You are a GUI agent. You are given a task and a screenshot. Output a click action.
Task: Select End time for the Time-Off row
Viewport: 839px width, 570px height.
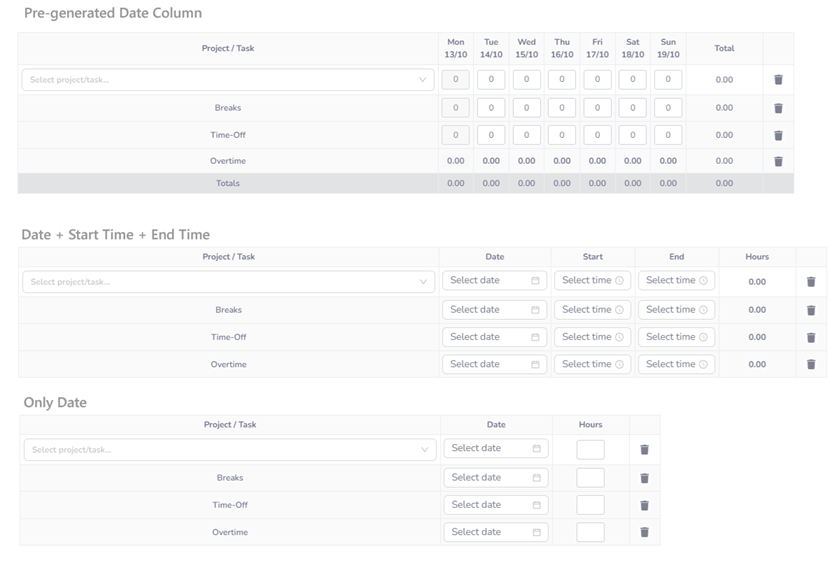(x=676, y=337)
